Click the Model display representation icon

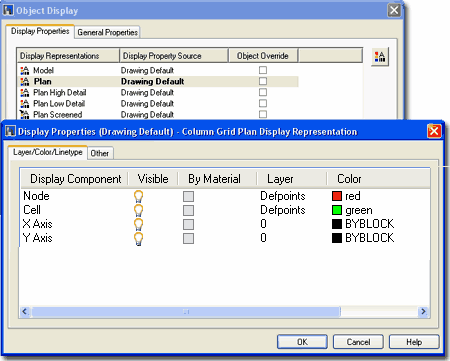click(x=25, y=70)
